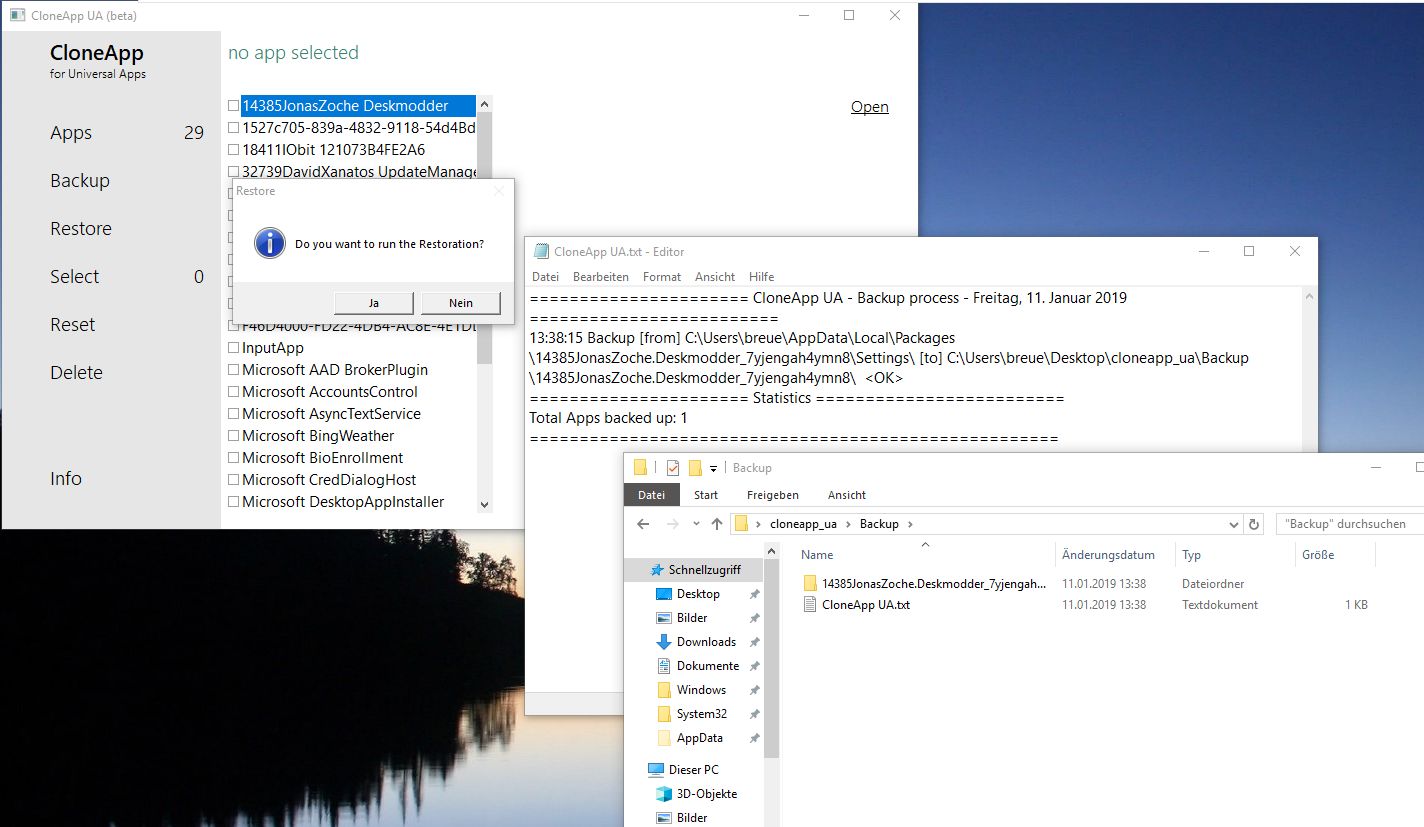1424x827 pixels.
Task: Open Downloads in the Explorer sidebar
Action: tap(706, 642)
